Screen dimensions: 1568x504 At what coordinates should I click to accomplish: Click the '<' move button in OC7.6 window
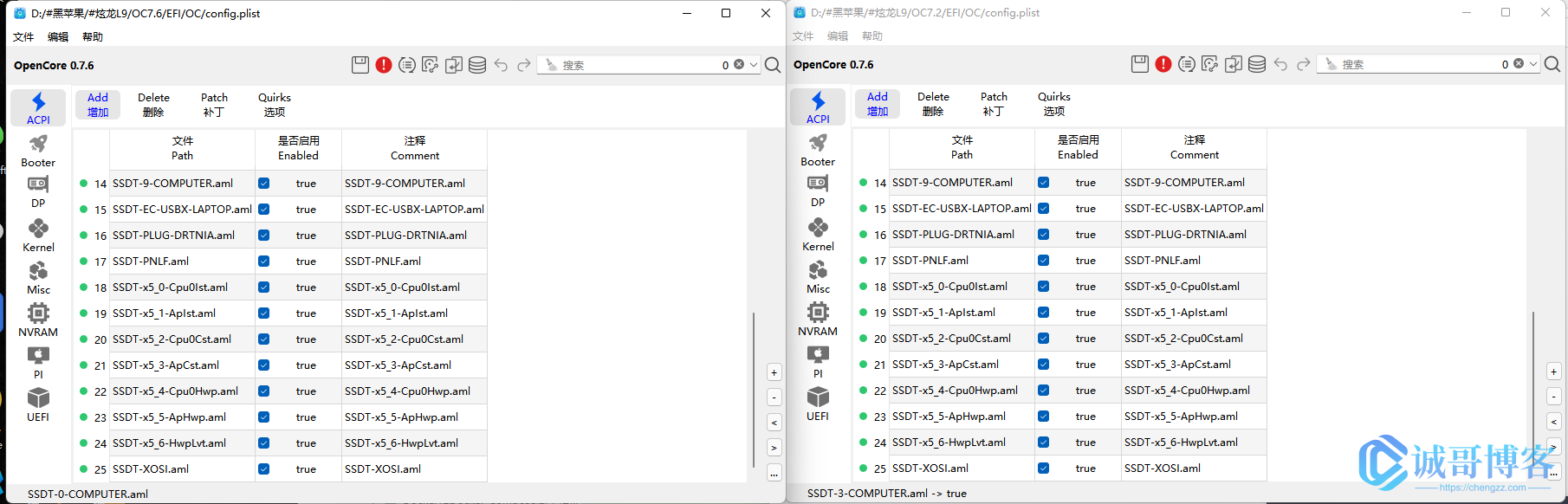[774, 423]
